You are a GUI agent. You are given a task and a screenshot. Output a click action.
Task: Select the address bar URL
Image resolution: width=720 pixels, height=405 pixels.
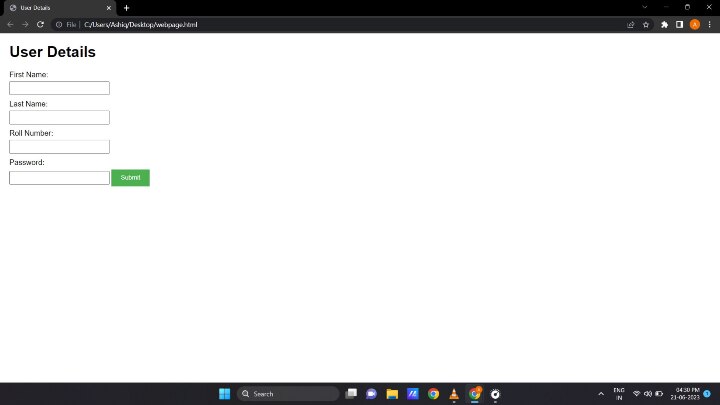(141, 25)
